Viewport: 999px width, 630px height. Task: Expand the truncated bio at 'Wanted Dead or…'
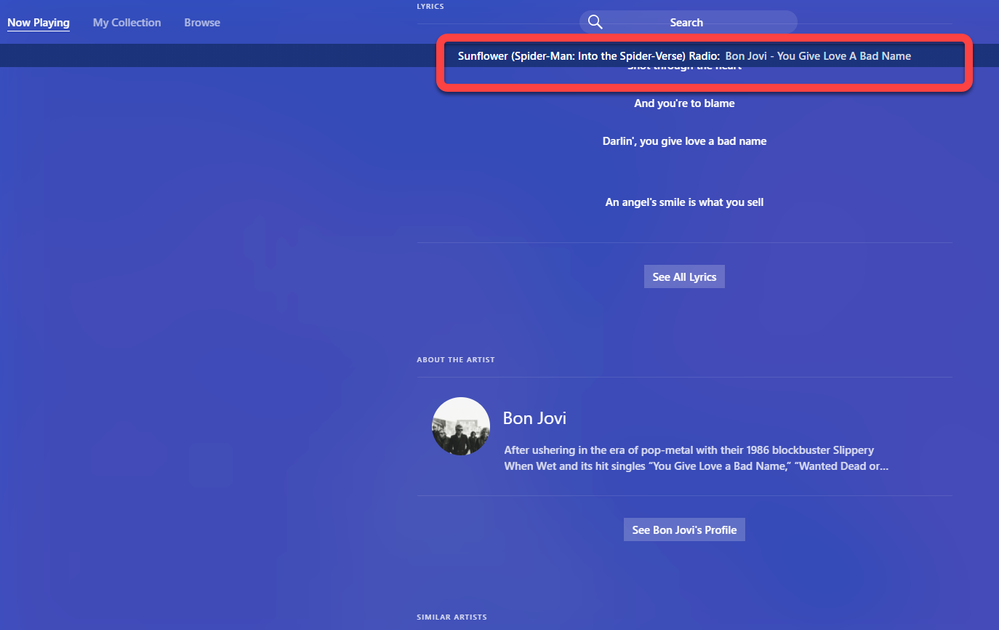coord(841,466)
